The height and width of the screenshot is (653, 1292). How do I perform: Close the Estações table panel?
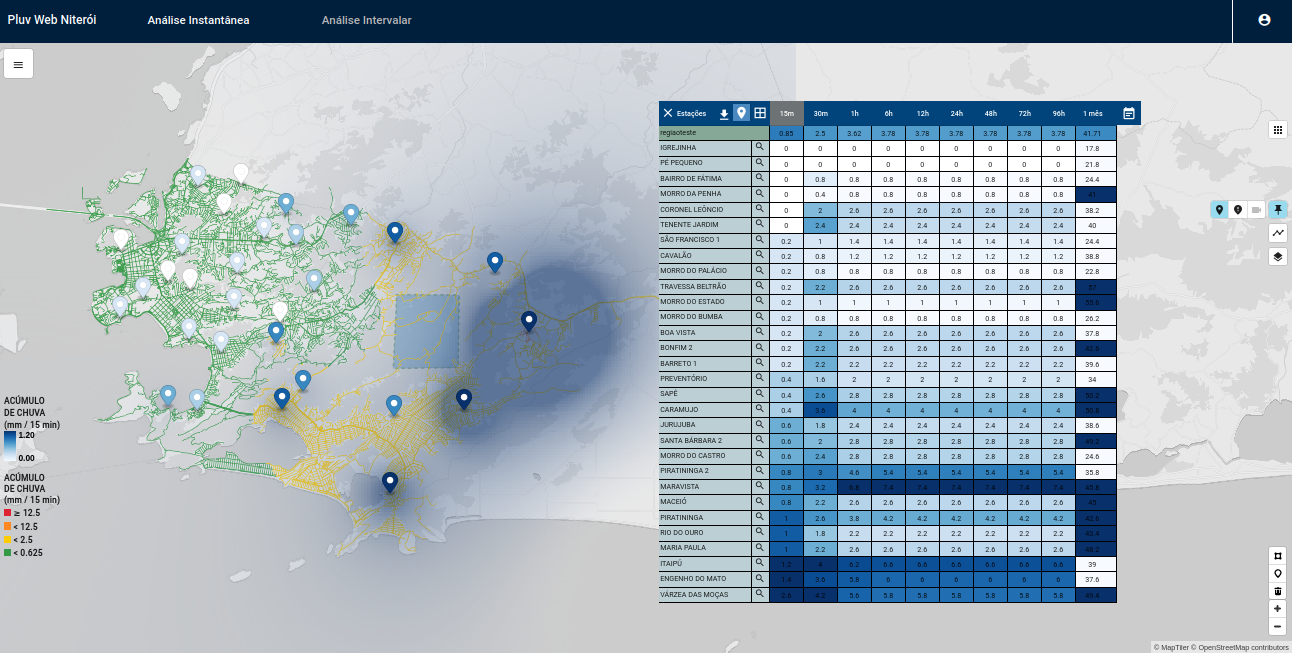click(668, 113)
